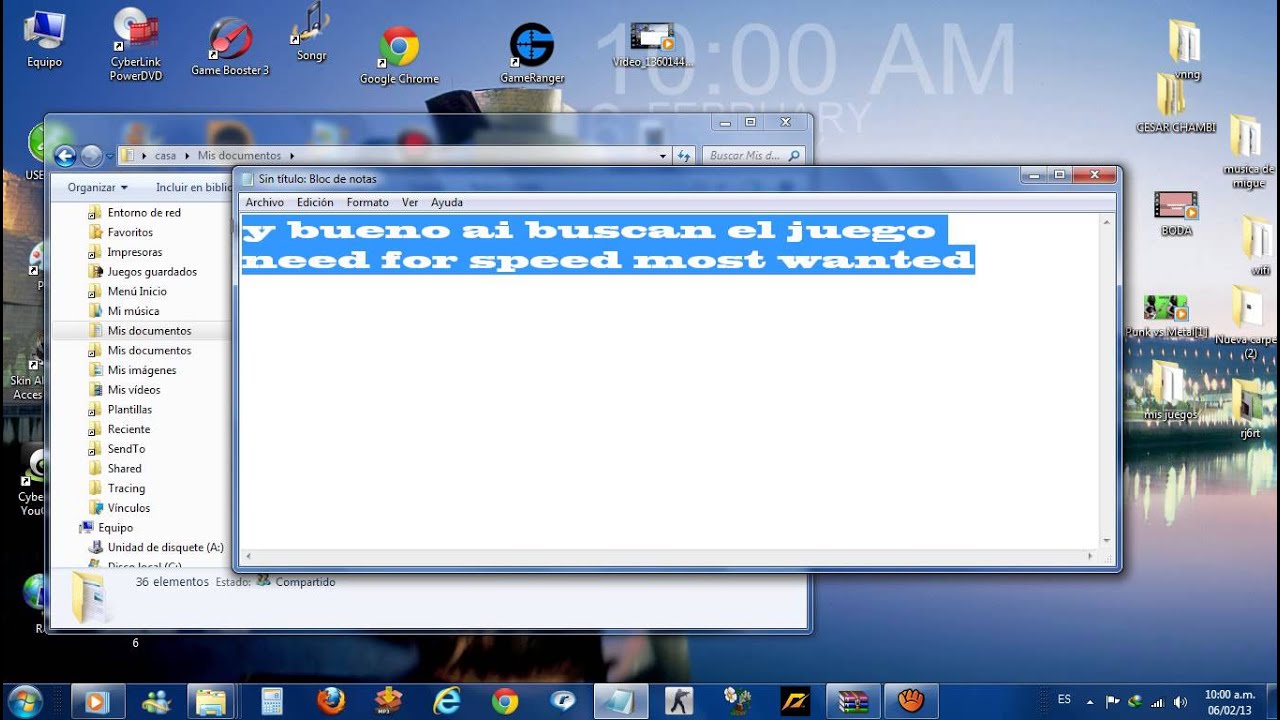
Task: Click Notepad vertical scrollbar down arrow
Action: pyautogui.click(x=1107, y=540)
